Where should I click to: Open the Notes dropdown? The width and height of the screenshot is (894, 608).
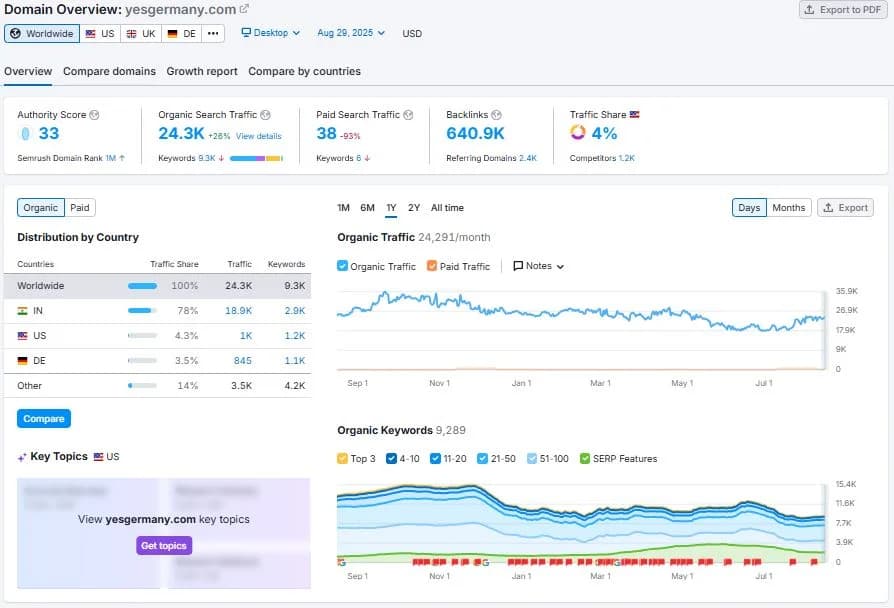(x=538, y=266)
